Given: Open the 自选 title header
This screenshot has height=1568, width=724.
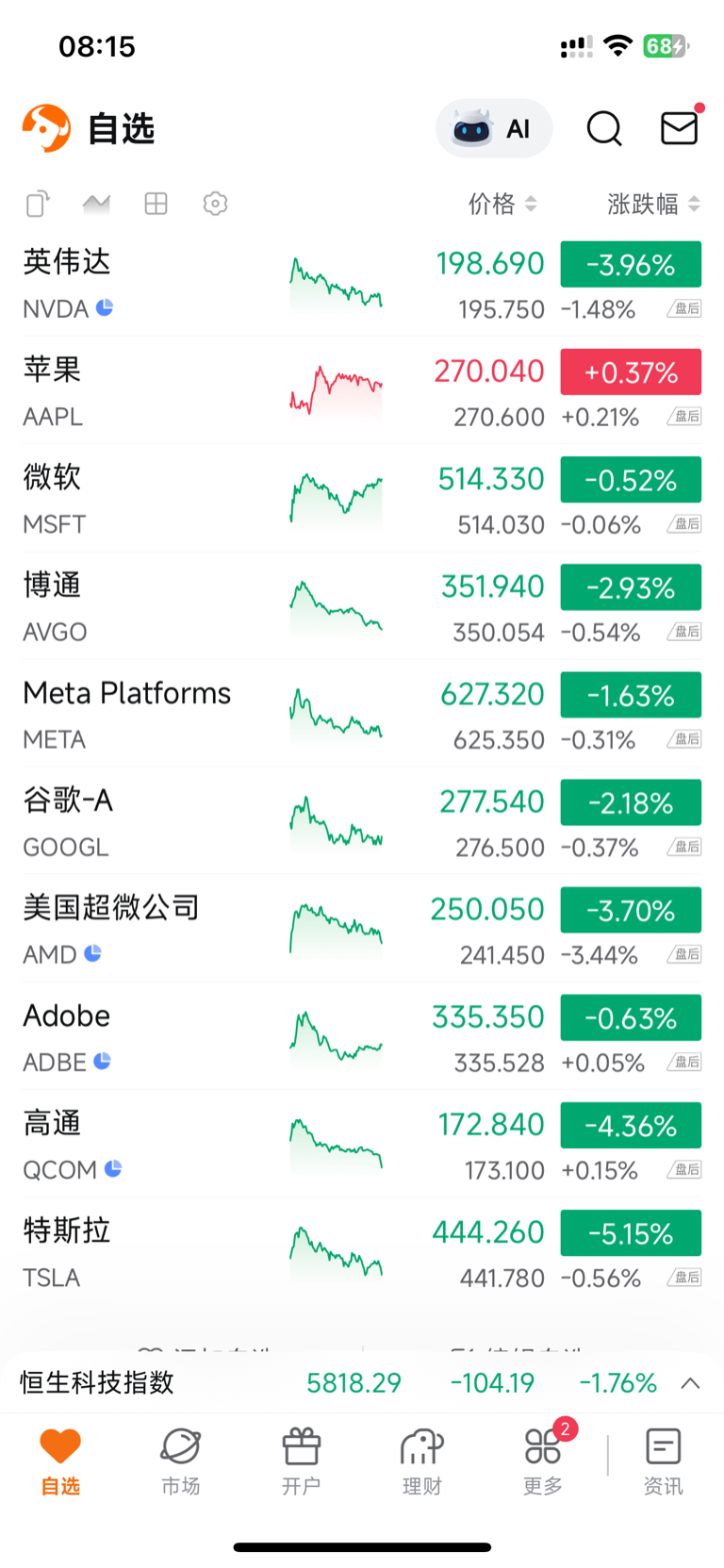Looking at the screenshot, I should point(121,129).
